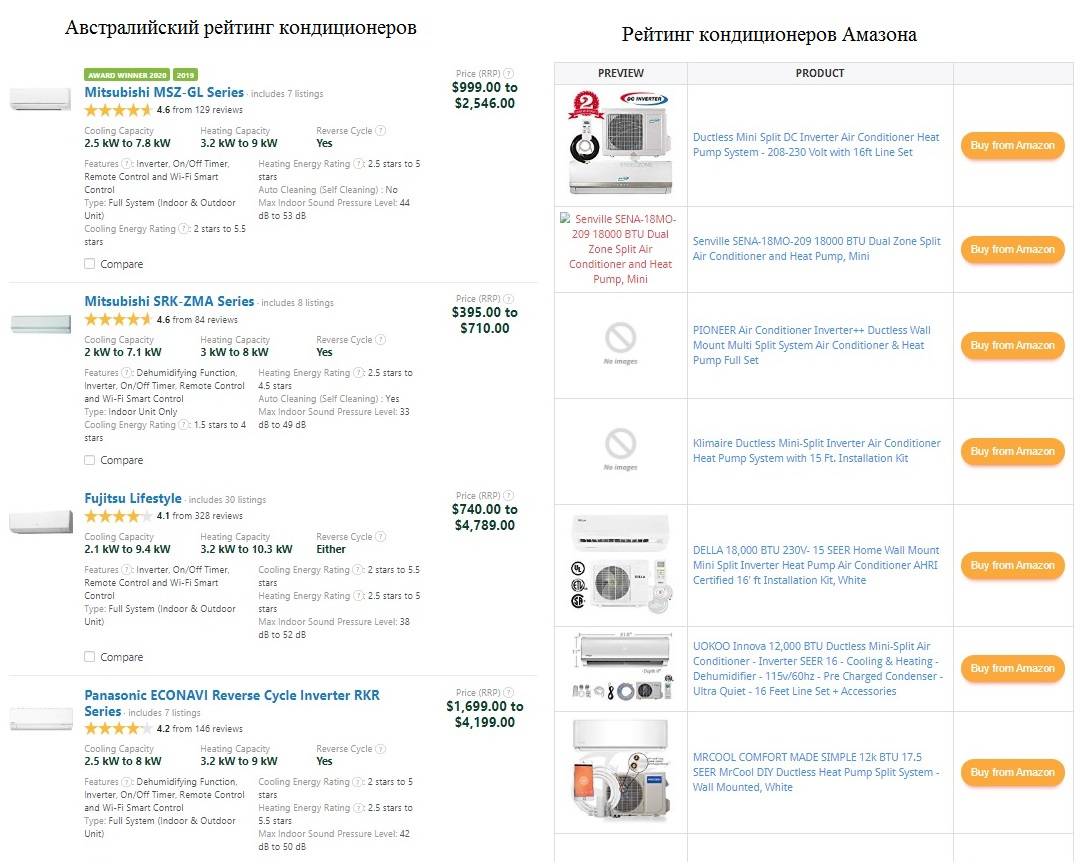Click Price help icon for Panasonic ECONAVI
The height and width of the screenshot is (868, 1085).
pyautogui.click(x=509, y=692)
